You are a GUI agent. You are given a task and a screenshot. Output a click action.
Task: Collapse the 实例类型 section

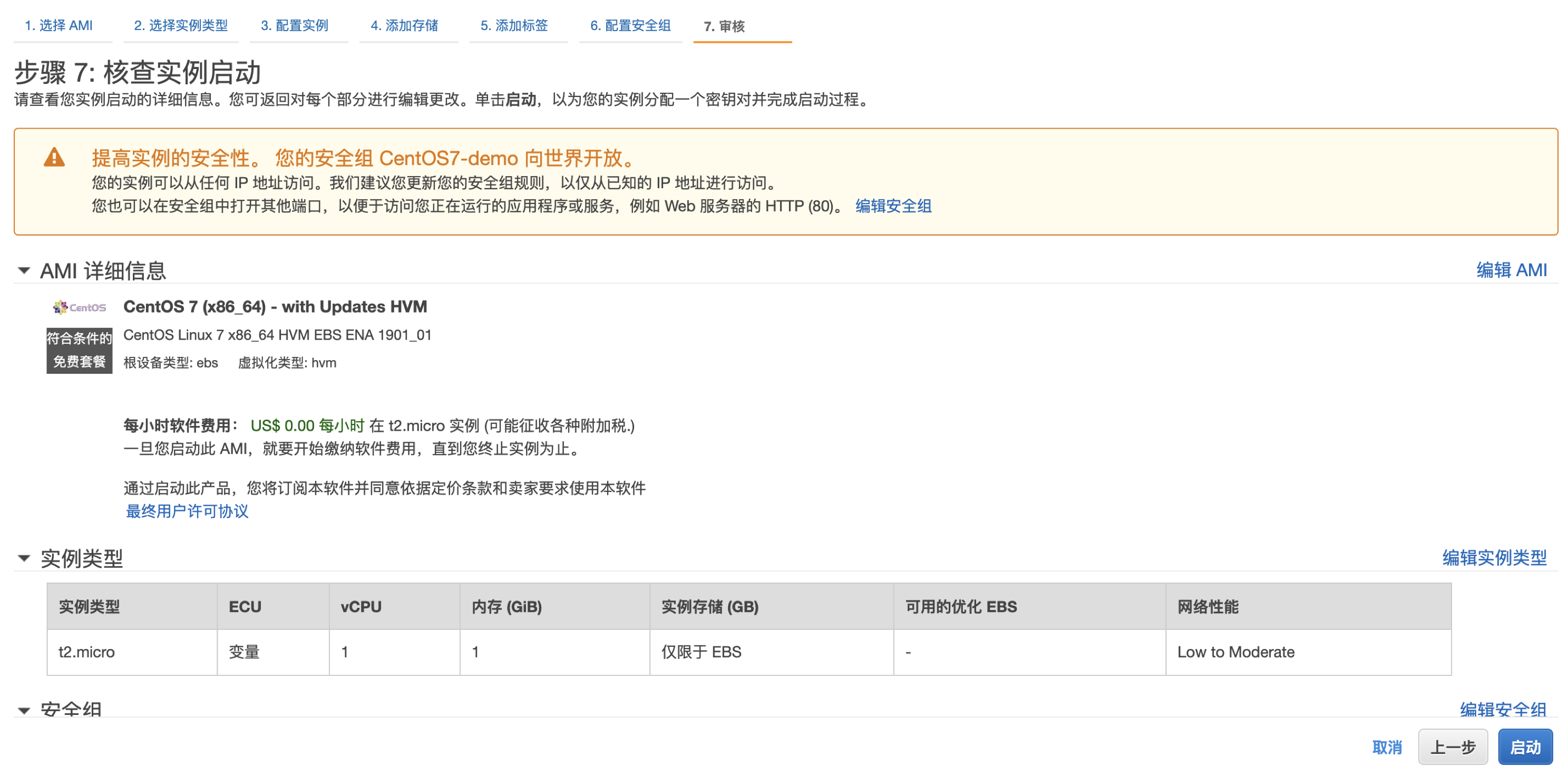[24, 558]
